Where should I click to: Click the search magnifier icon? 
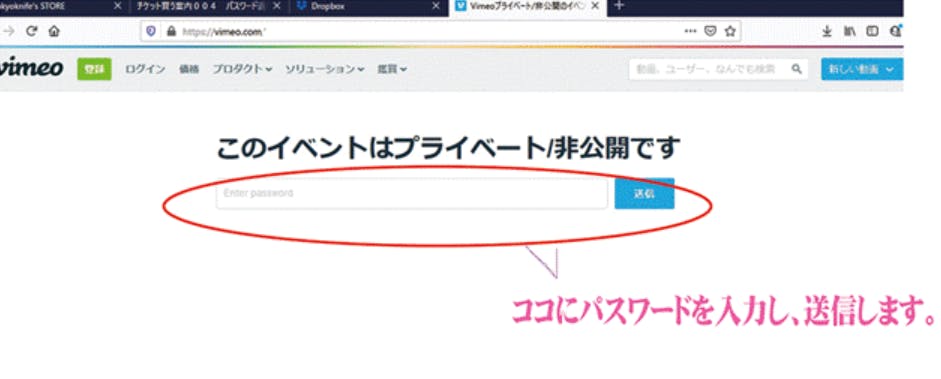tap(796, 69)
